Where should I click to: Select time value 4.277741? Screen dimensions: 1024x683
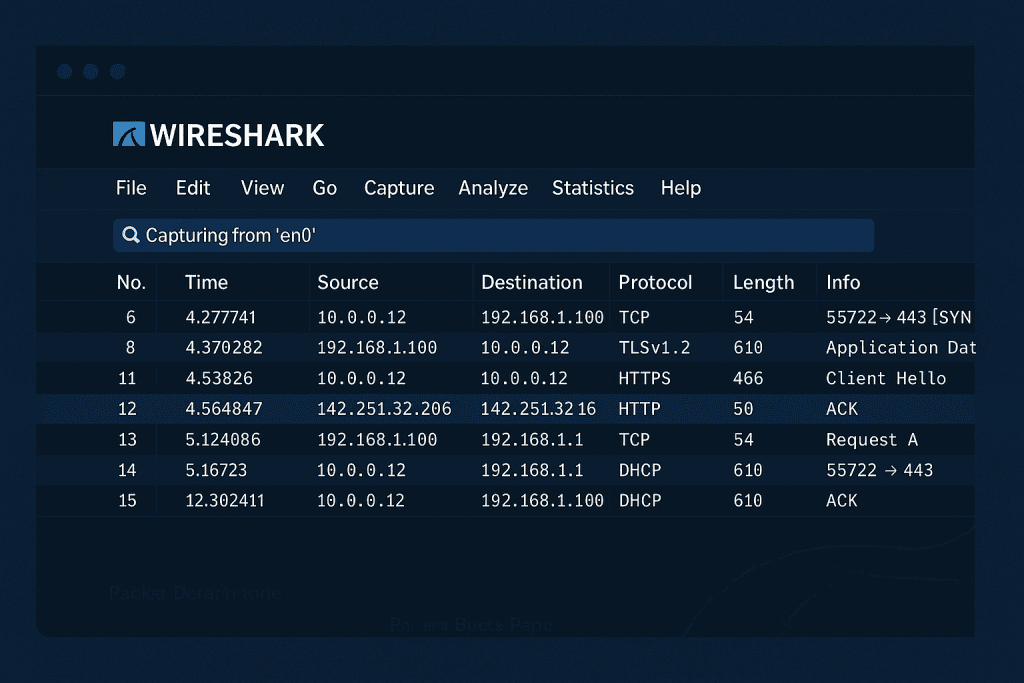[x=221, y=317]
